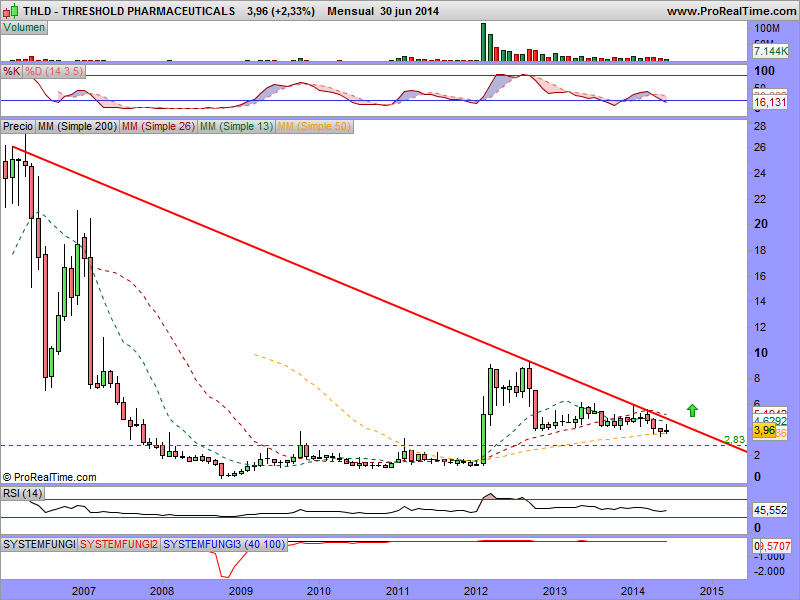This screenshot has width=800, height=600.
Task: Click the -1.000 axis label
Action: pyautogui.click(x=769, y=557)
